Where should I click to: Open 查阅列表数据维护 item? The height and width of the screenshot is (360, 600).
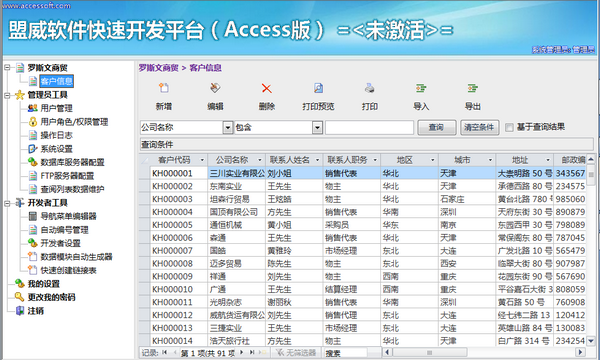[x=72, y=189]
